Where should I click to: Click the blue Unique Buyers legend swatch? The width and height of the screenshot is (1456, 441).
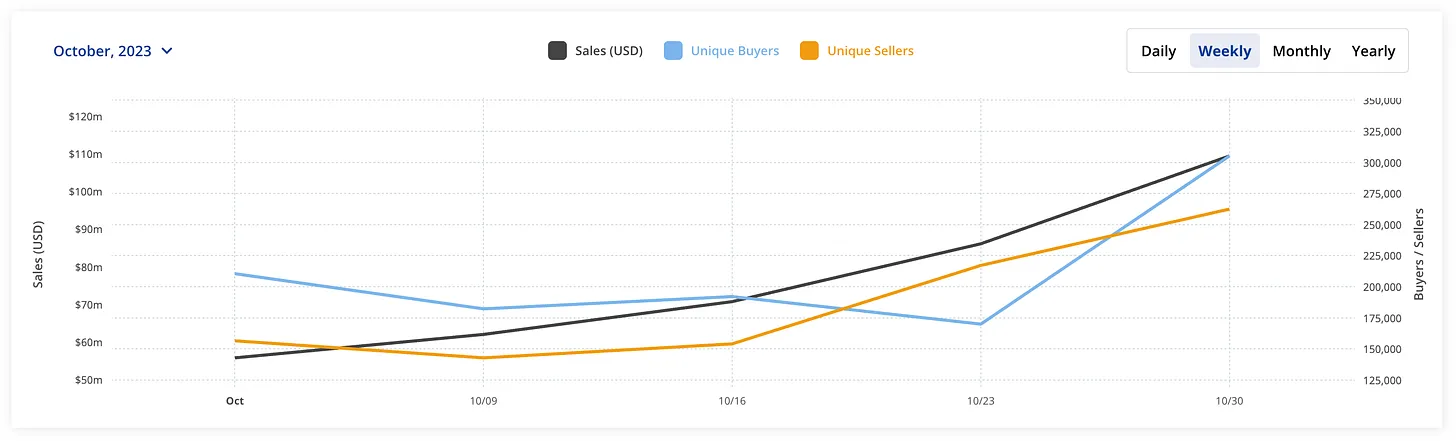673,51
